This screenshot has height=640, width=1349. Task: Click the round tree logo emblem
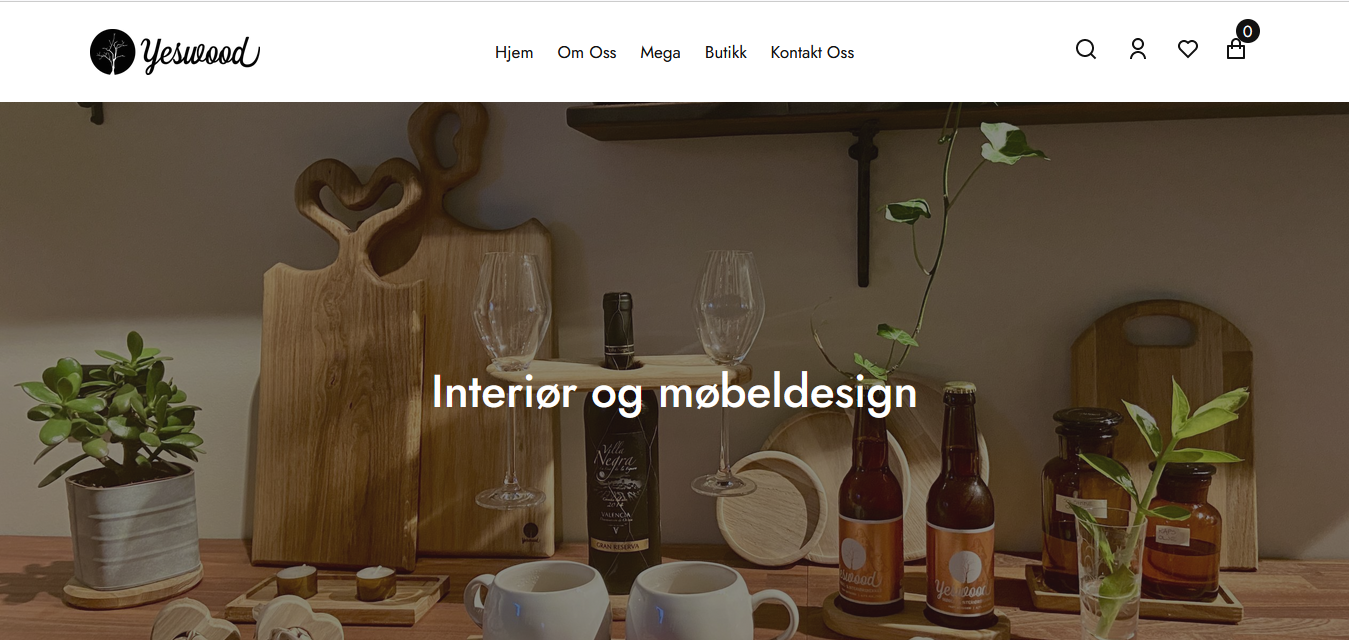[x=112, y=52]
